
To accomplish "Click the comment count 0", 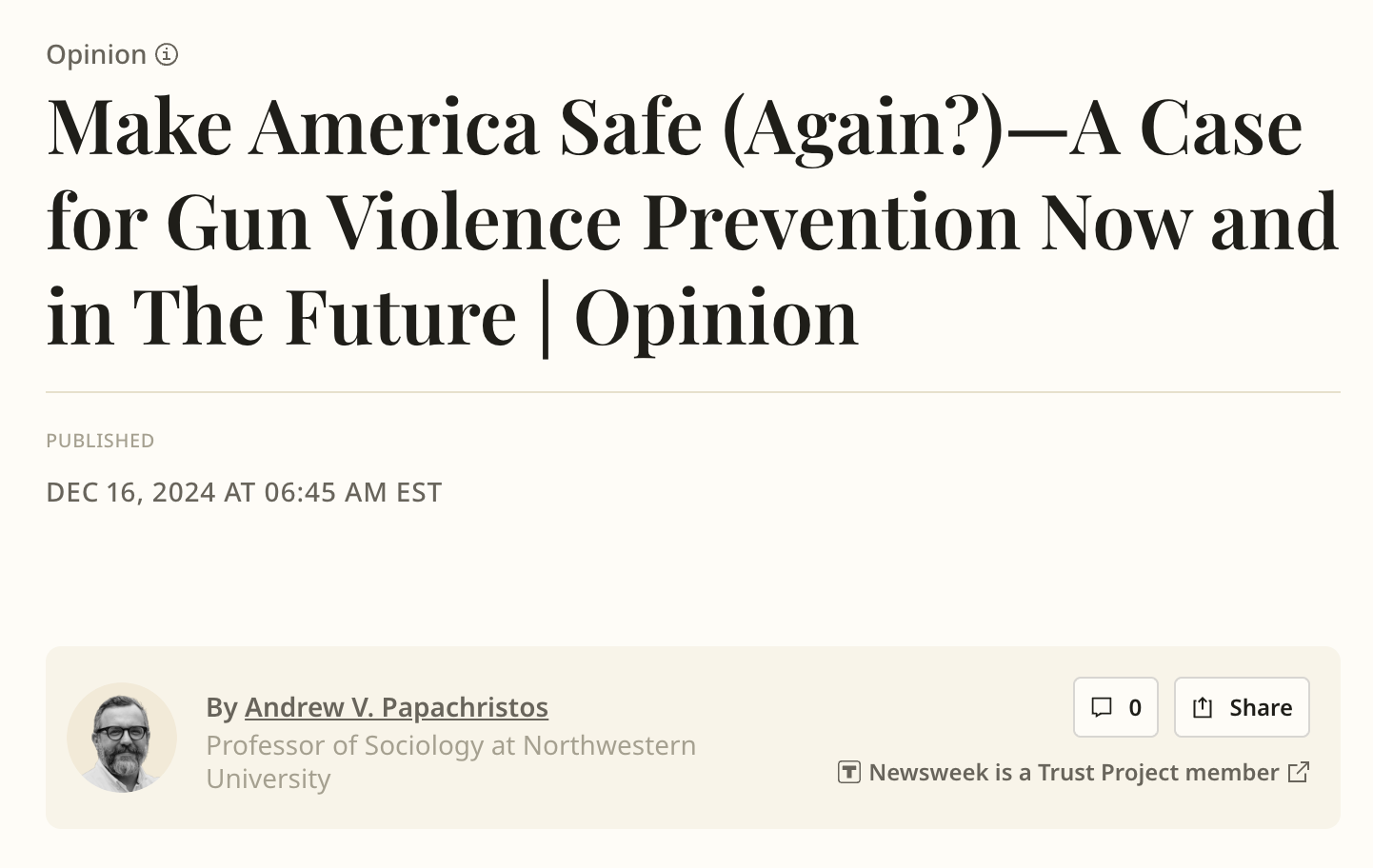I will (1135, 707).
